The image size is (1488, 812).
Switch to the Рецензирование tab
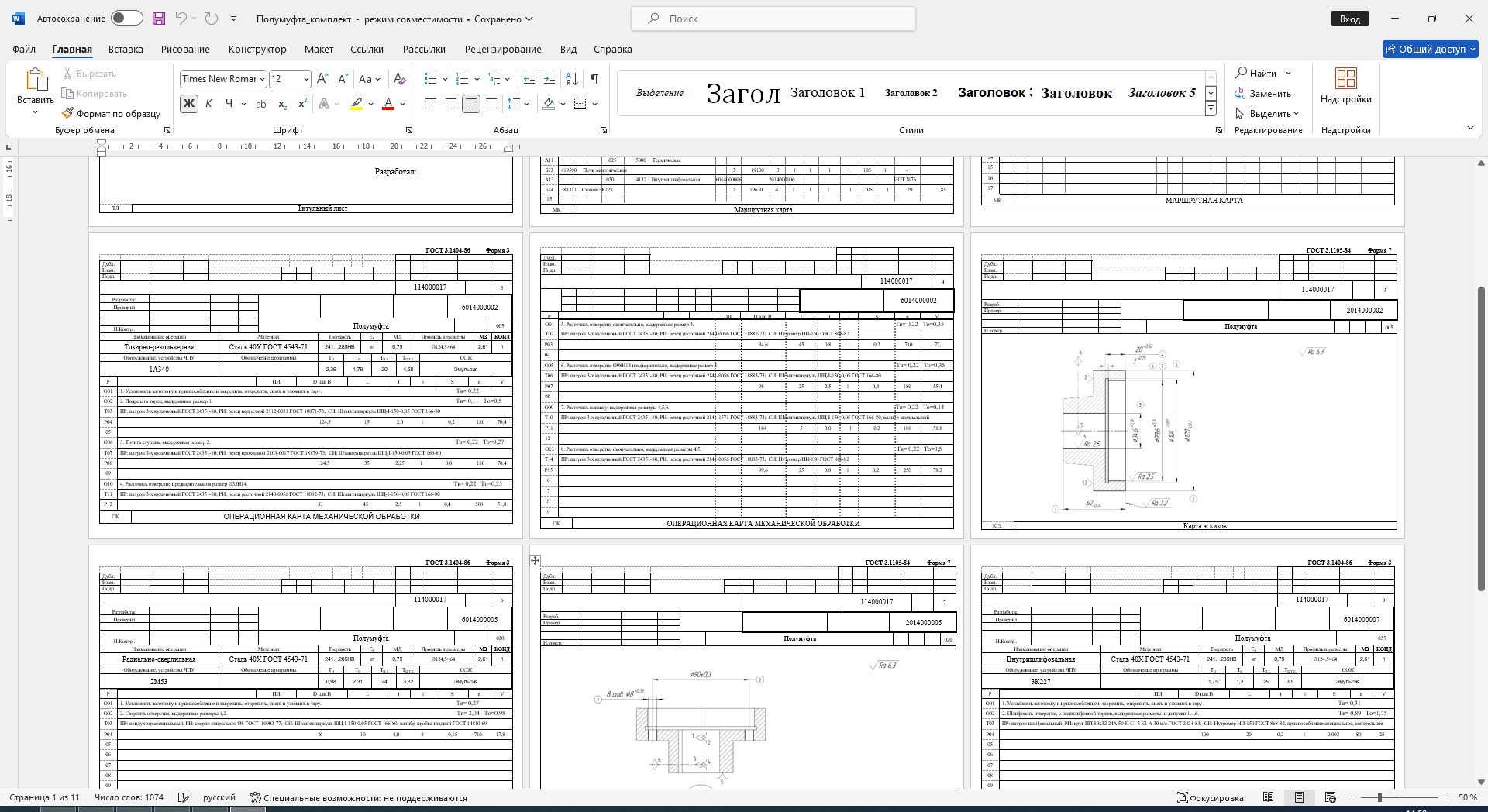point(503,49)
